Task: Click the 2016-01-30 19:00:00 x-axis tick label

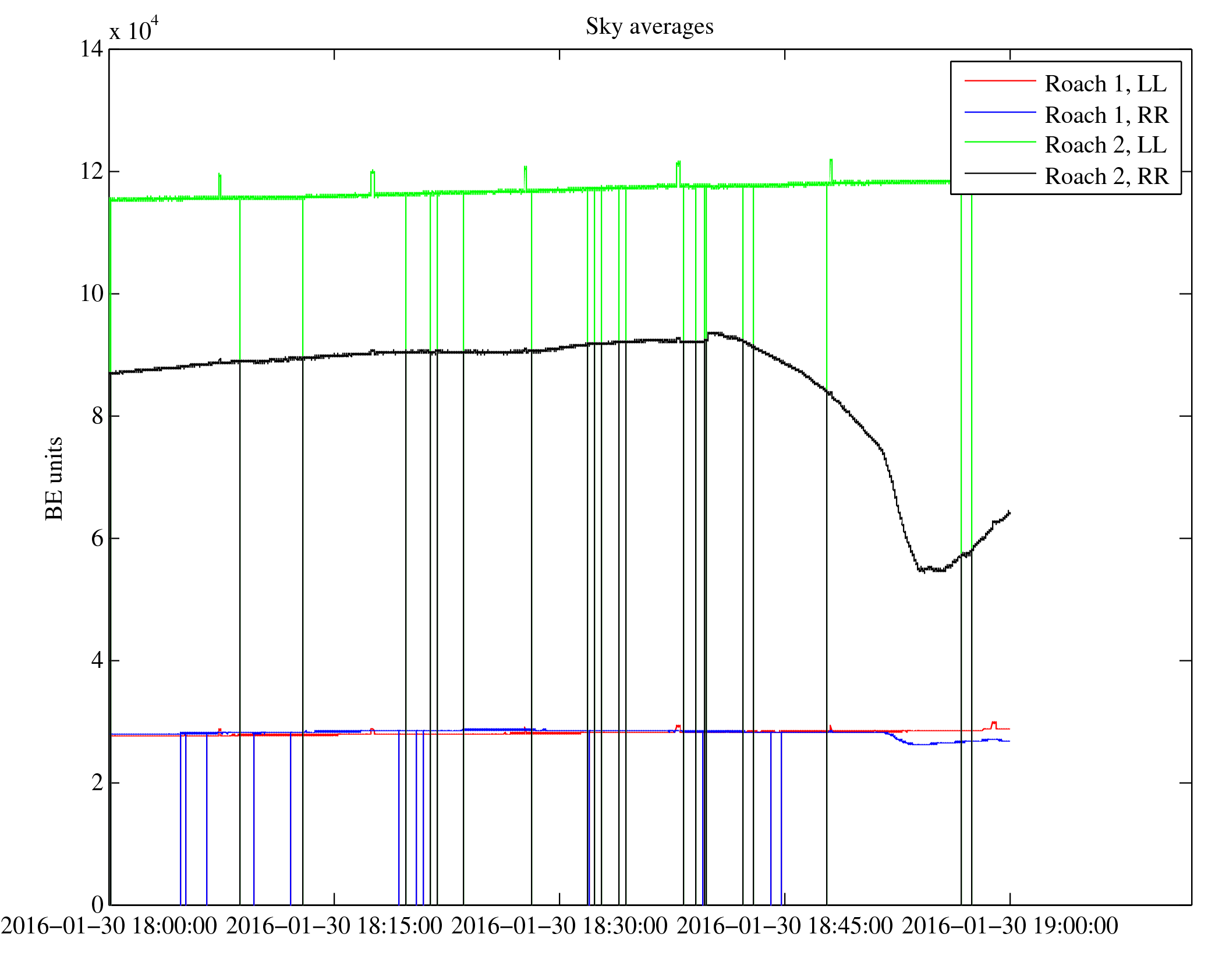Action: pos(1010,926)
